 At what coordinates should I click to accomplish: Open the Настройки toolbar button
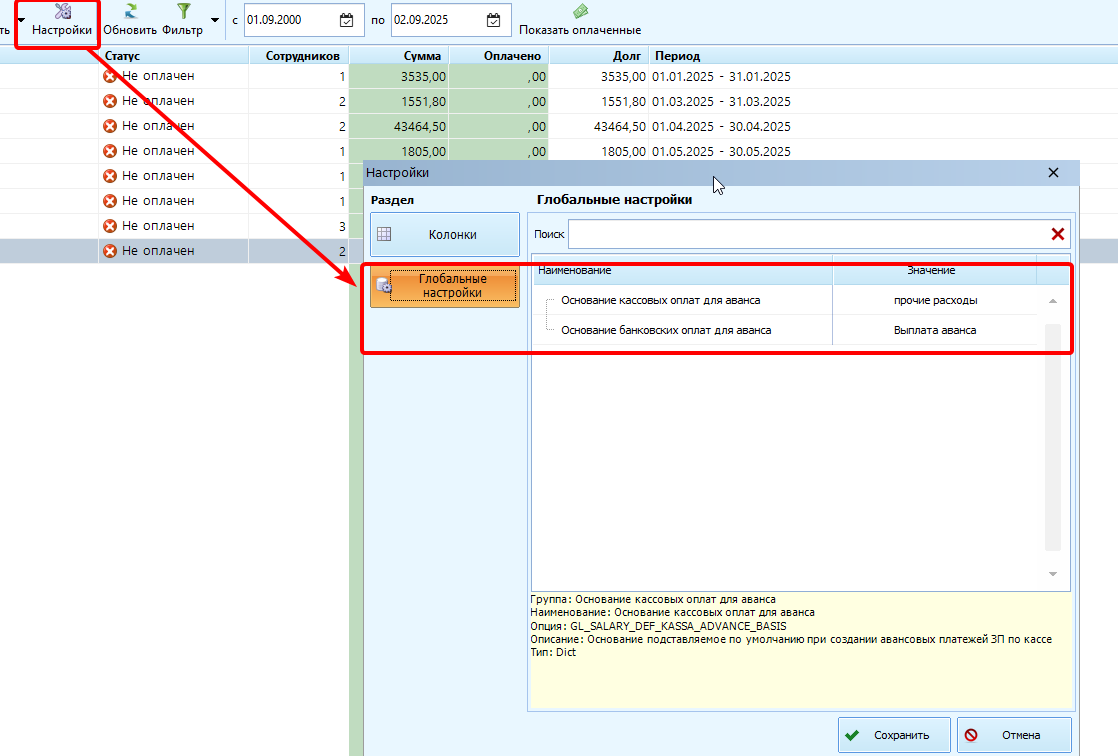pyautogui.click(x=62, y=21)
